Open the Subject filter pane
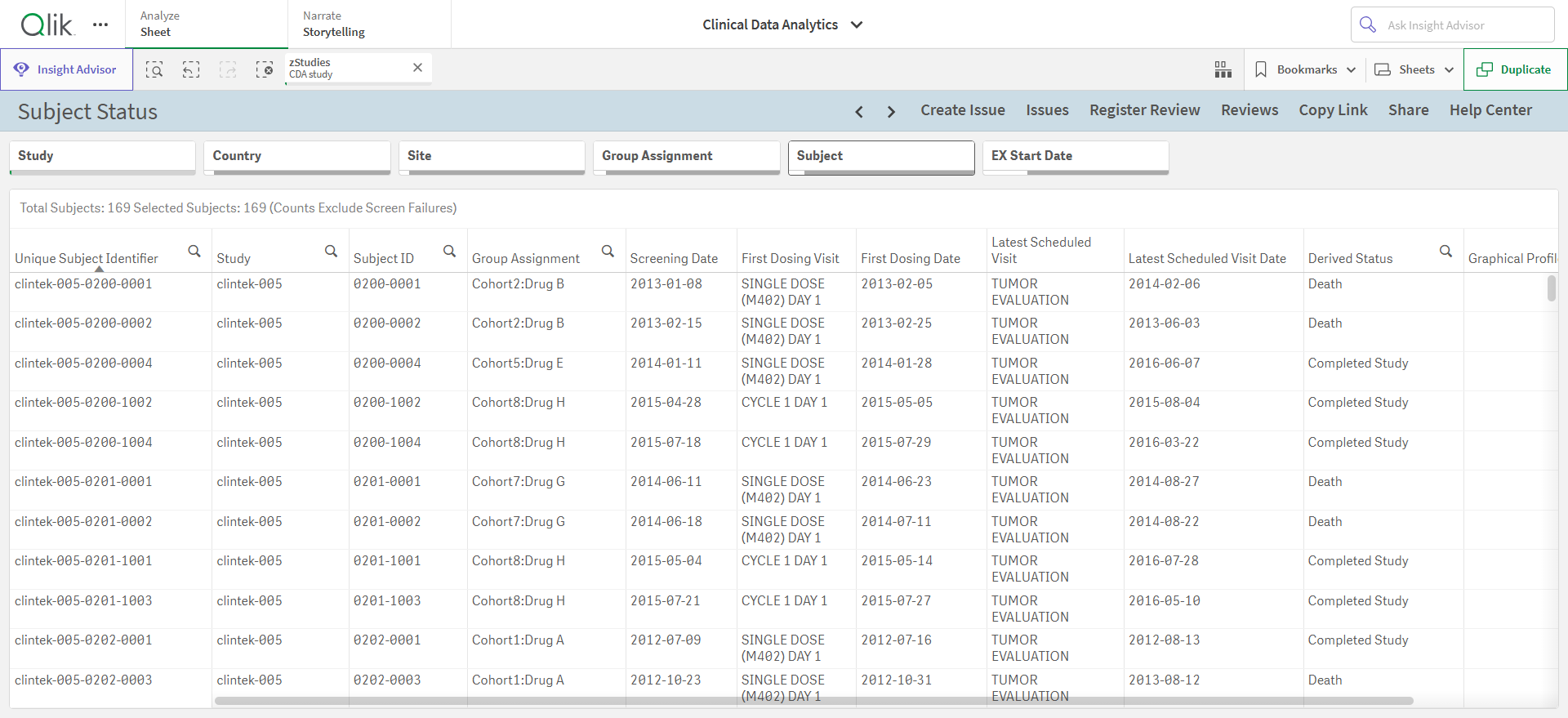 click(x=881, y=157)
